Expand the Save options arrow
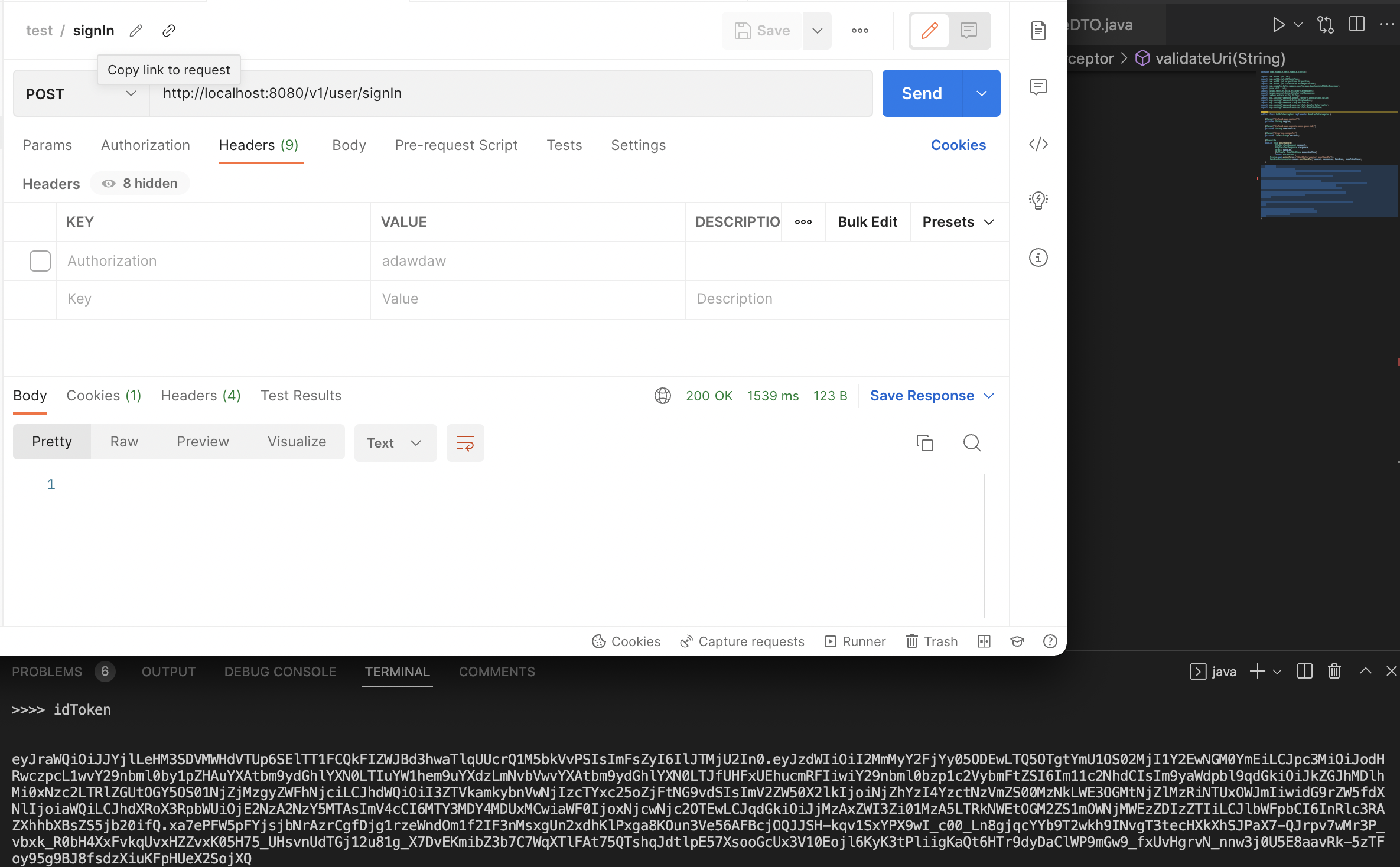The height and width of the screenshot is (867, 1400). [x=818, y=31]
